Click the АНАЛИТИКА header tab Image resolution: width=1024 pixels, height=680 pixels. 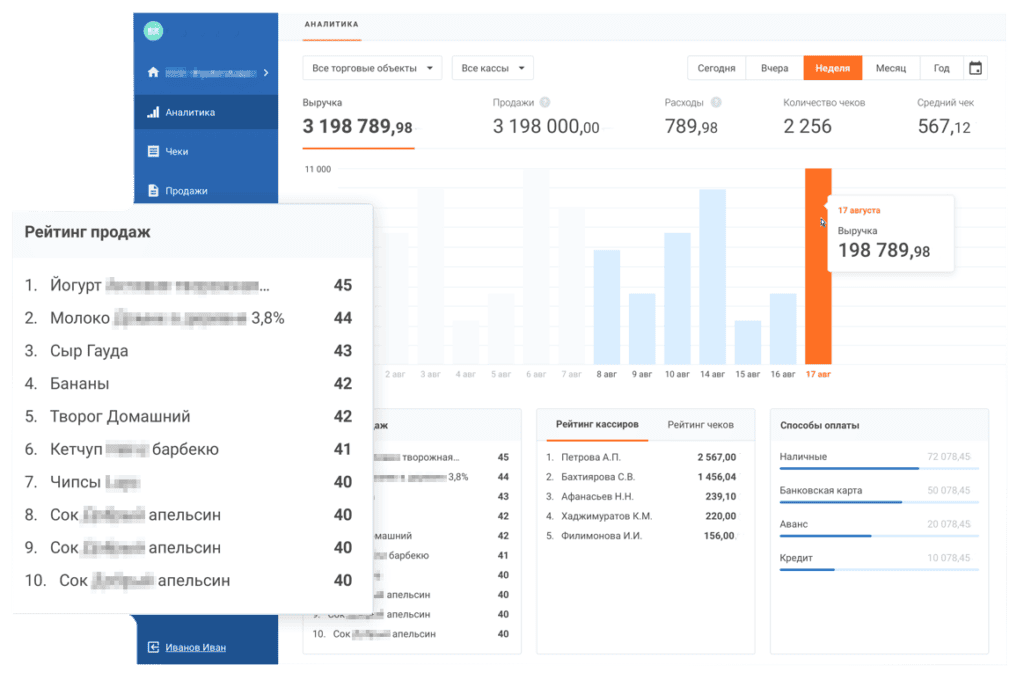(x=332, y=25)
